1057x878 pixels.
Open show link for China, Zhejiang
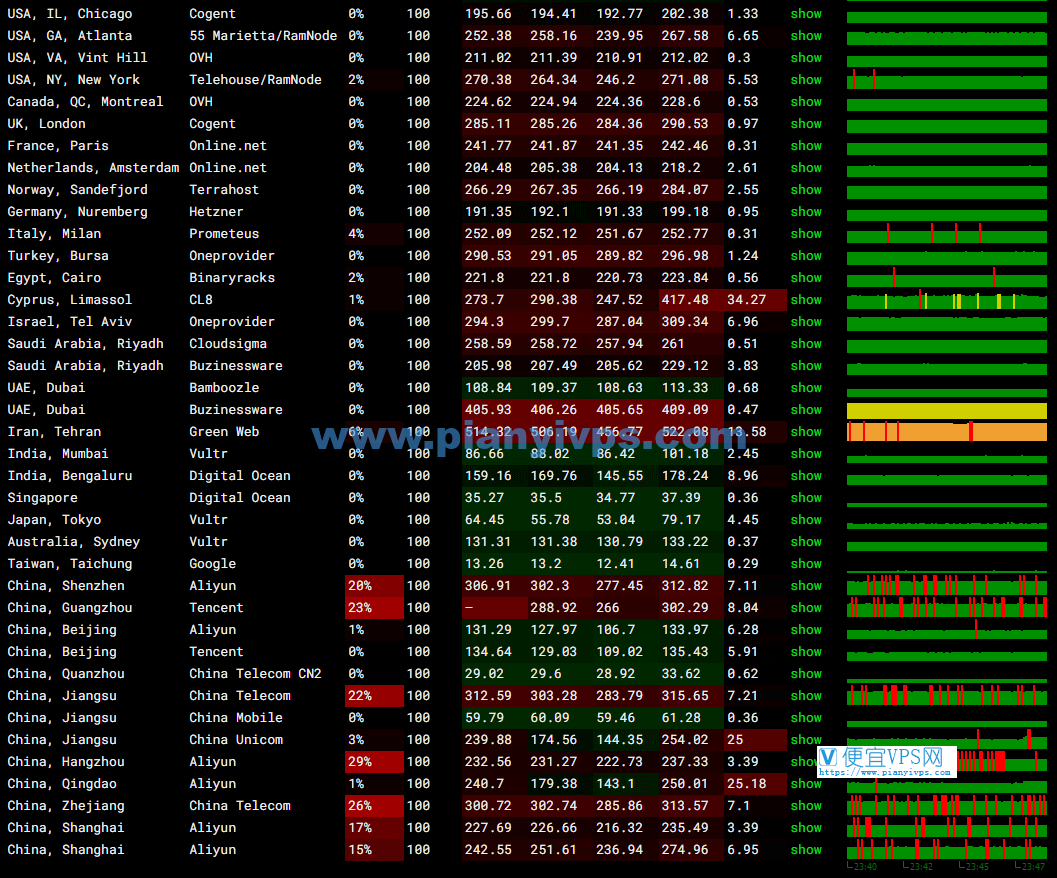point(806,807)
